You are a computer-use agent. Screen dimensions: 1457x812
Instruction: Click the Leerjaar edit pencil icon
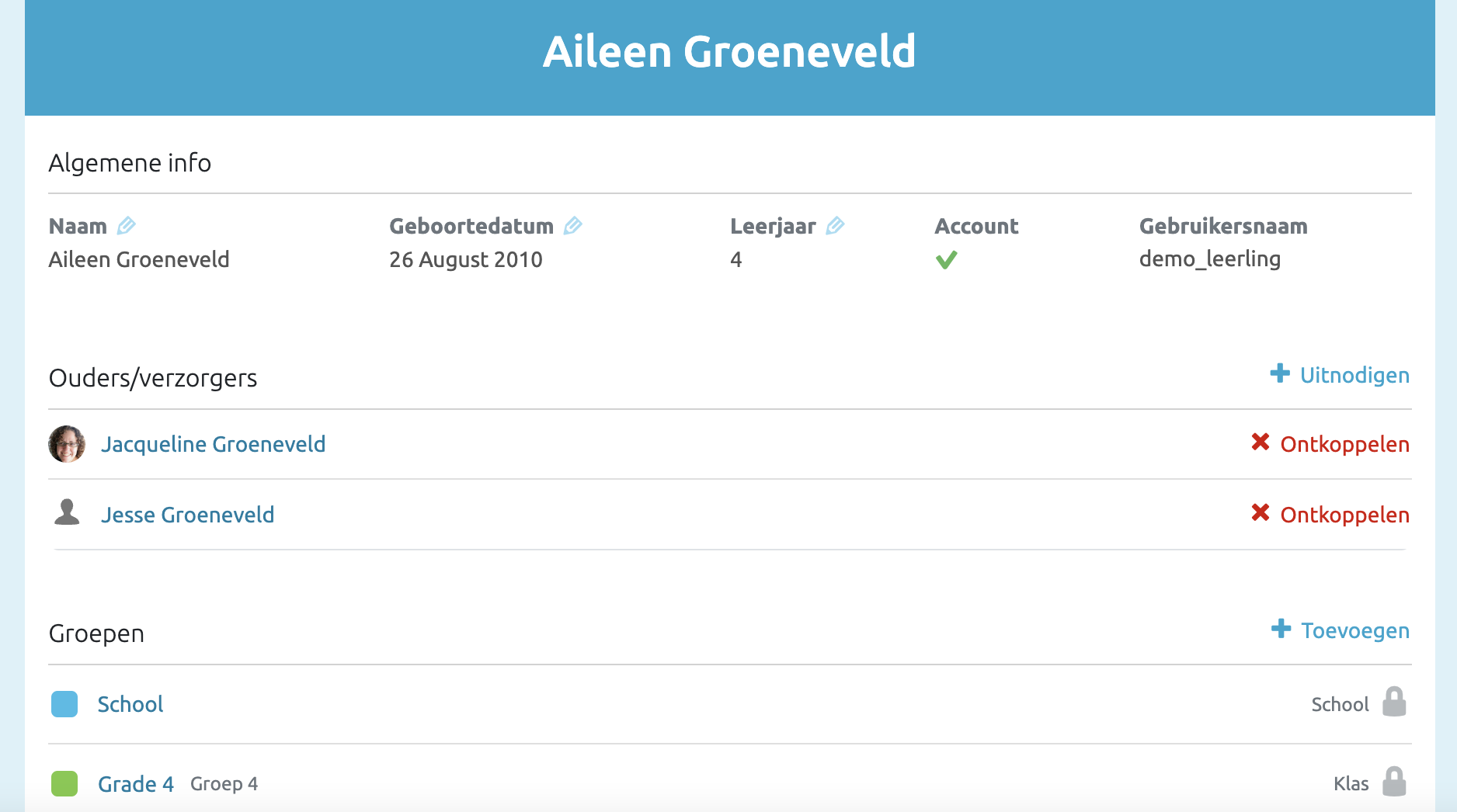835,226
